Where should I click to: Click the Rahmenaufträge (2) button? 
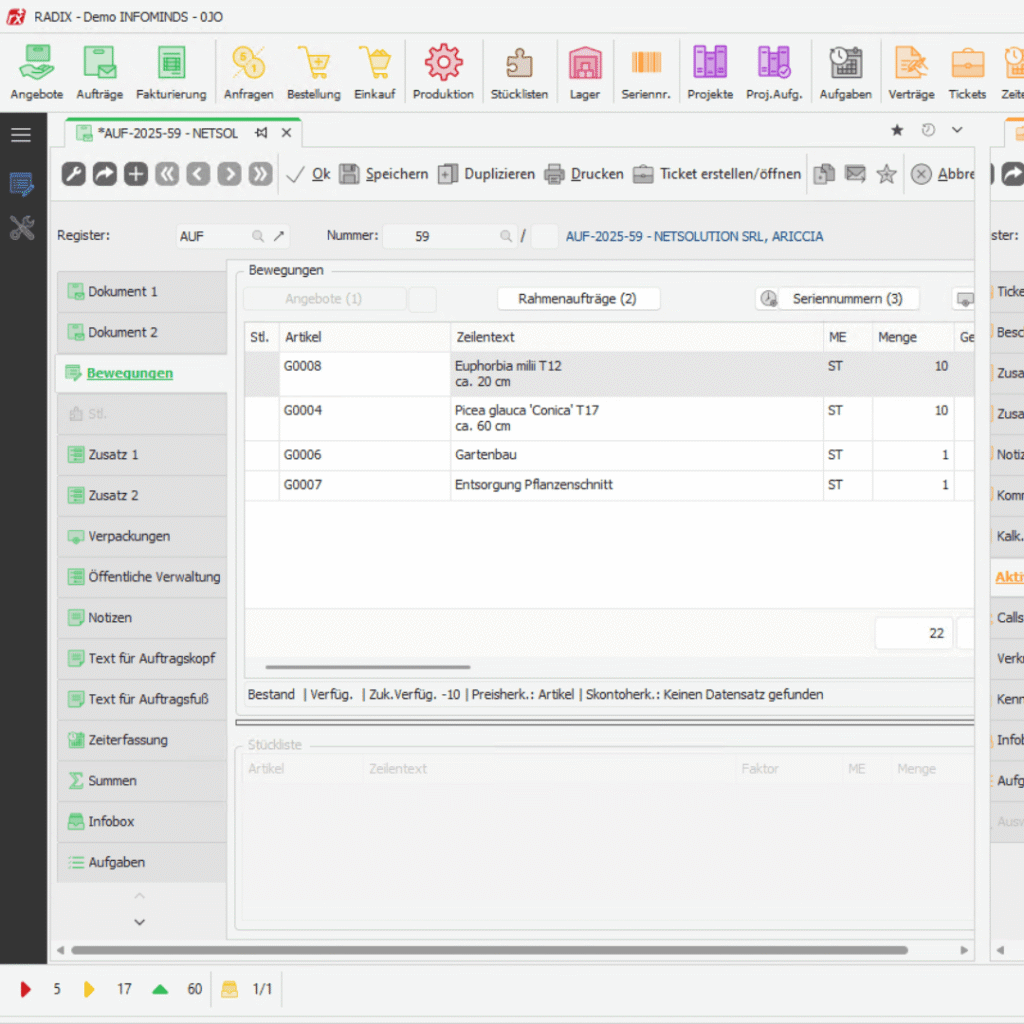click(578, 298)
